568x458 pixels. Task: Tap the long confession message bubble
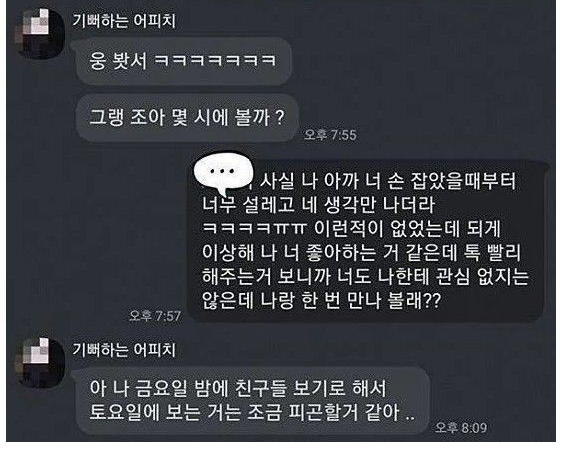[x=367, y=241]
